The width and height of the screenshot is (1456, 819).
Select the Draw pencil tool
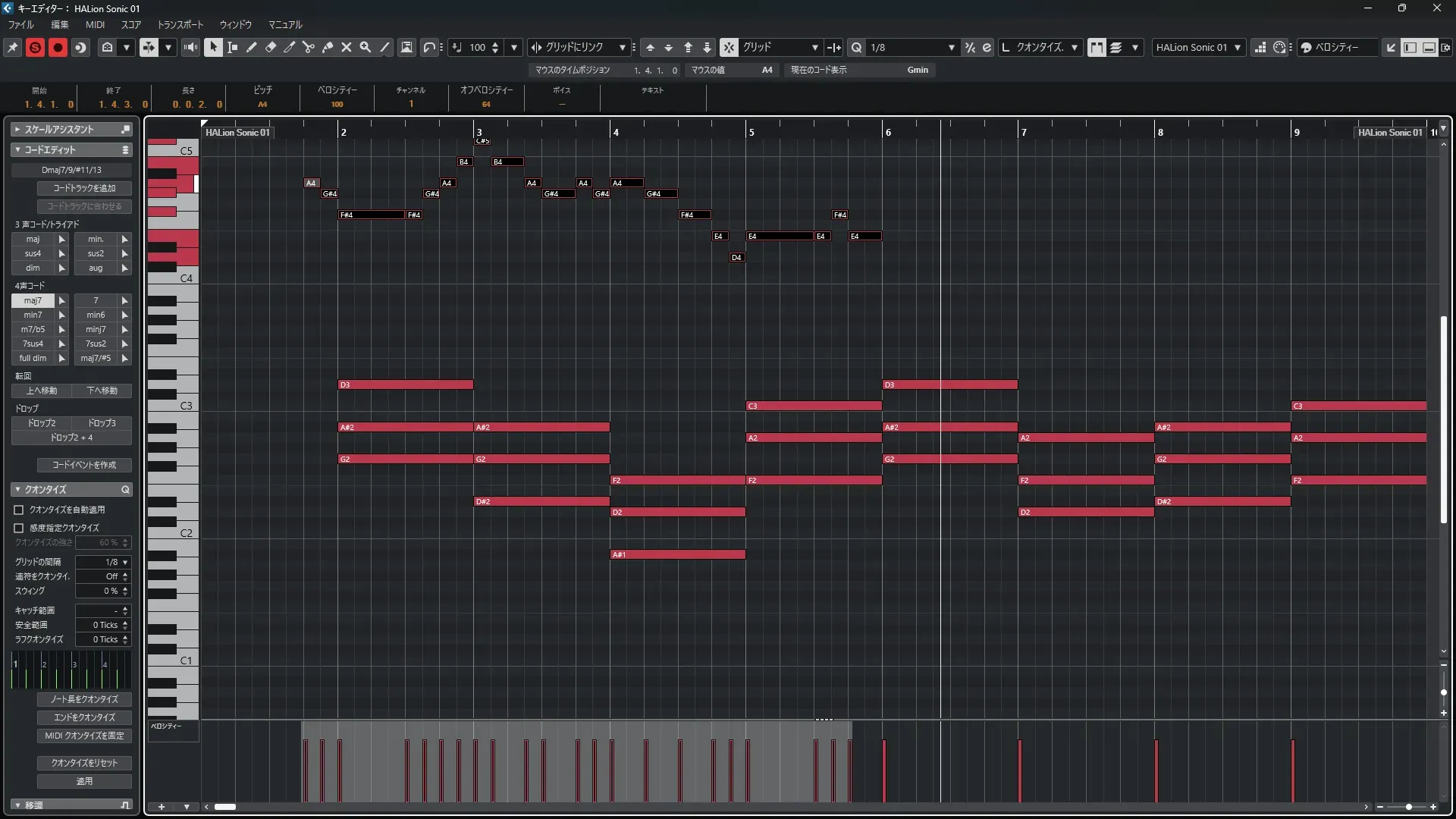click(251, 47)
